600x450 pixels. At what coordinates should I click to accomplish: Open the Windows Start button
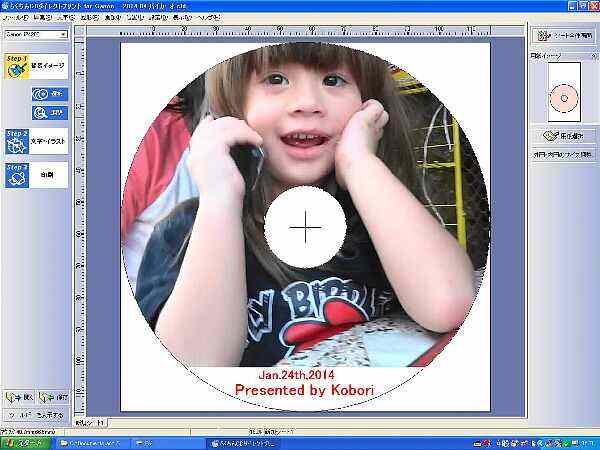tap(25, 444)
